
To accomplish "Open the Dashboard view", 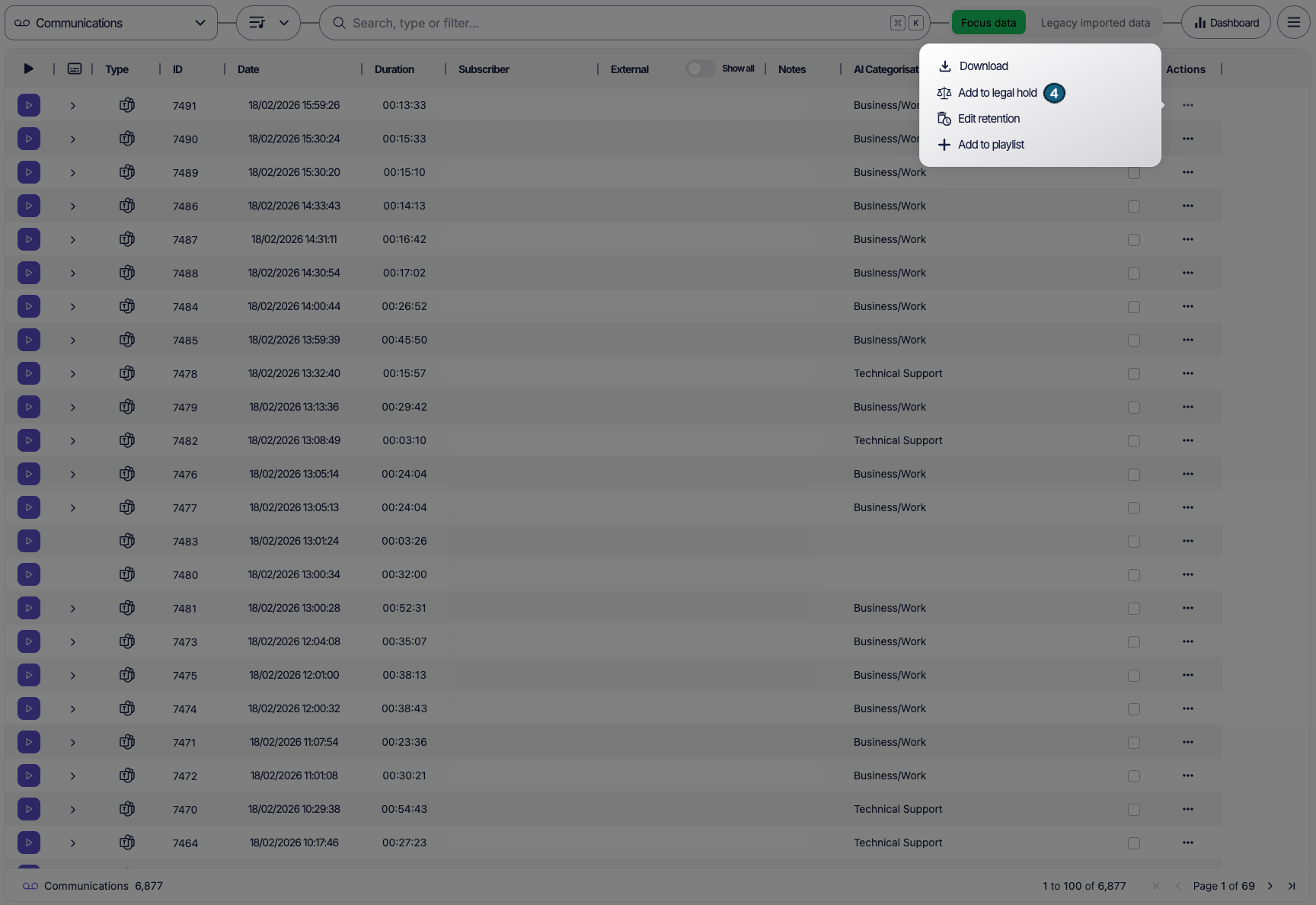I will [1225, 23].
